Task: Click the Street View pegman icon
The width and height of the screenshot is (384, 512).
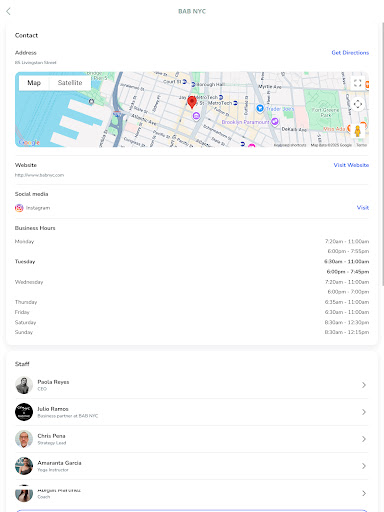Action: (x=357, y=131)
